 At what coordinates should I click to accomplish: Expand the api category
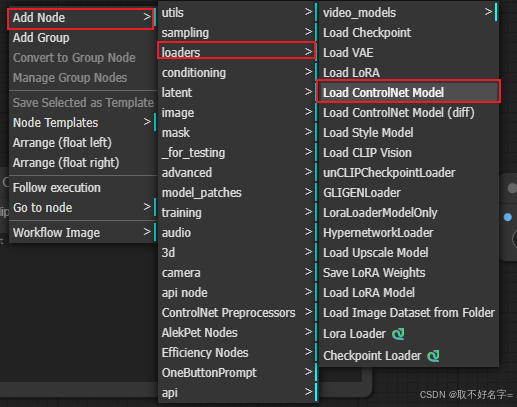tap(238, 393)
